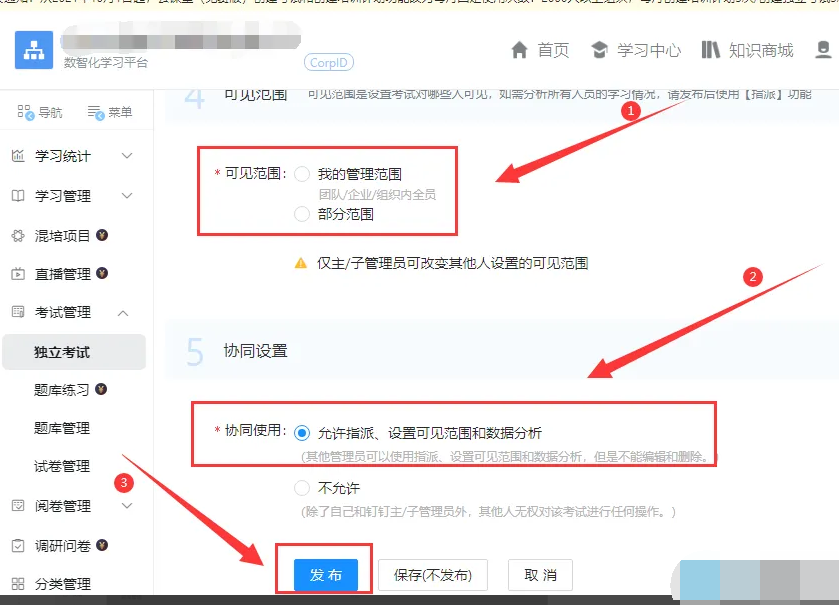839x605 pixels.
Task: Select 我的管理范围 radio option
Action: (x=302, y=174)
